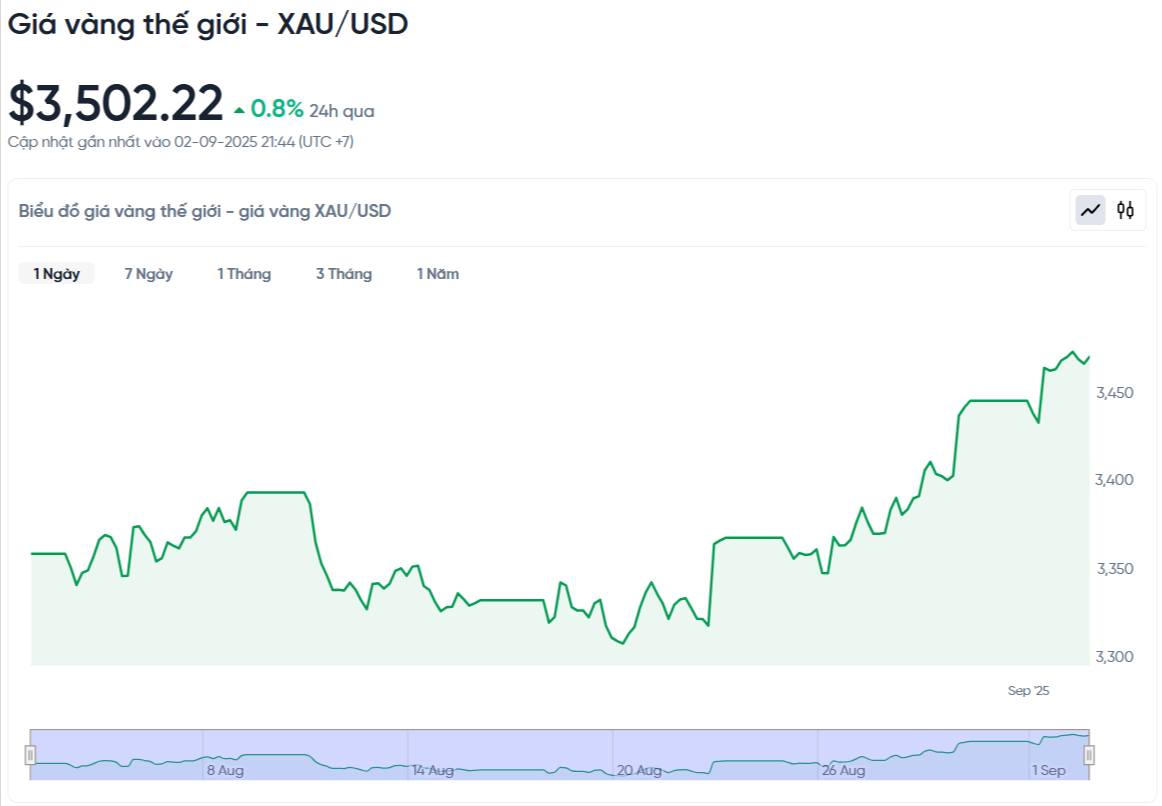Click the green up-arrow change icon
The image size is (1162, 806).
[239, 111]
